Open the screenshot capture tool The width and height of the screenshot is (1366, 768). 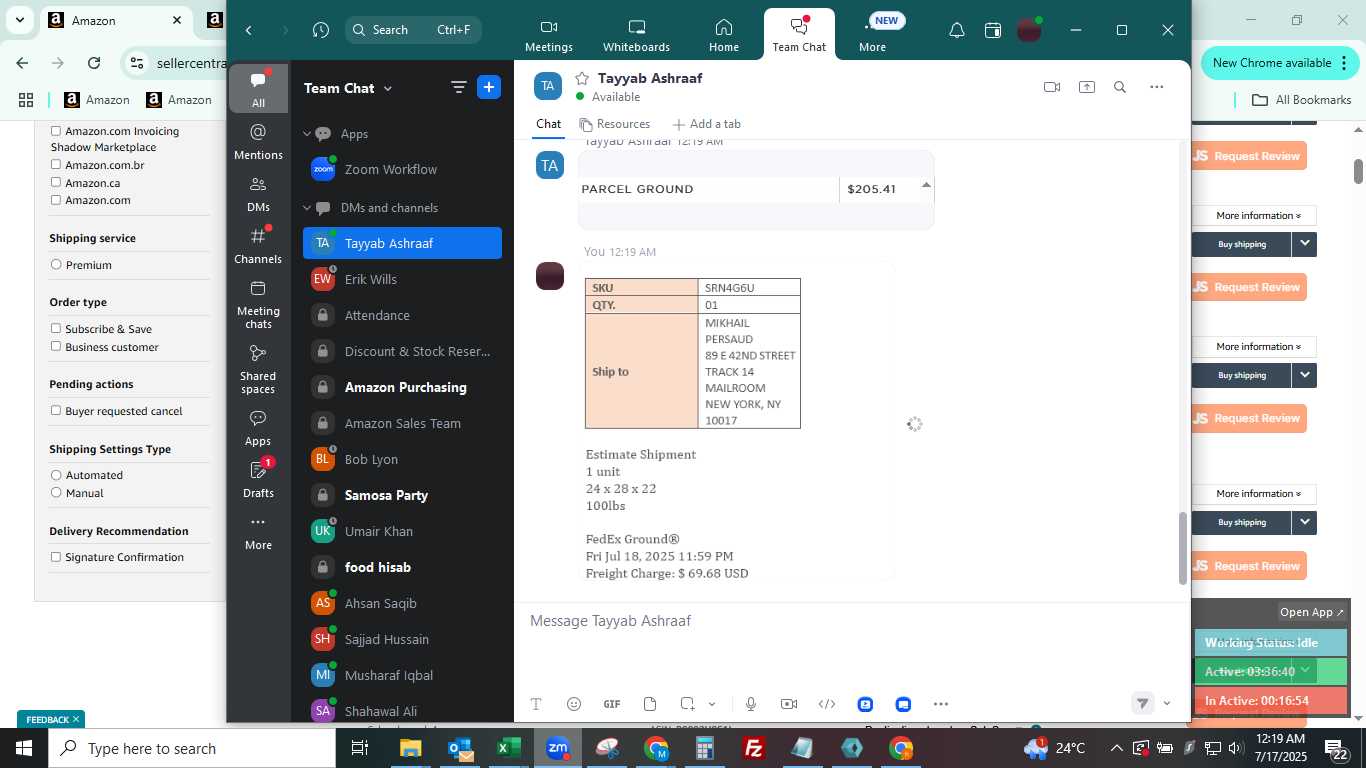pyautogui.click(x=688, y=704)
